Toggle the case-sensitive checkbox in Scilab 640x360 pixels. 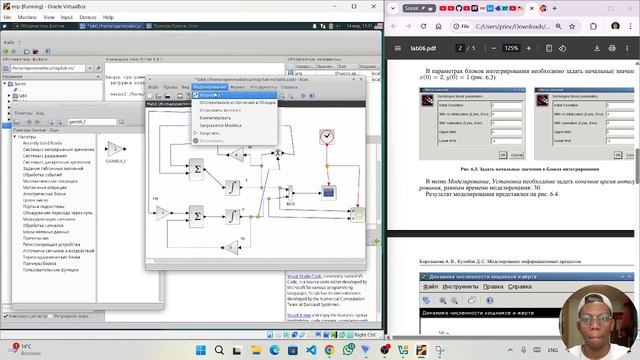tap(6, 316)
